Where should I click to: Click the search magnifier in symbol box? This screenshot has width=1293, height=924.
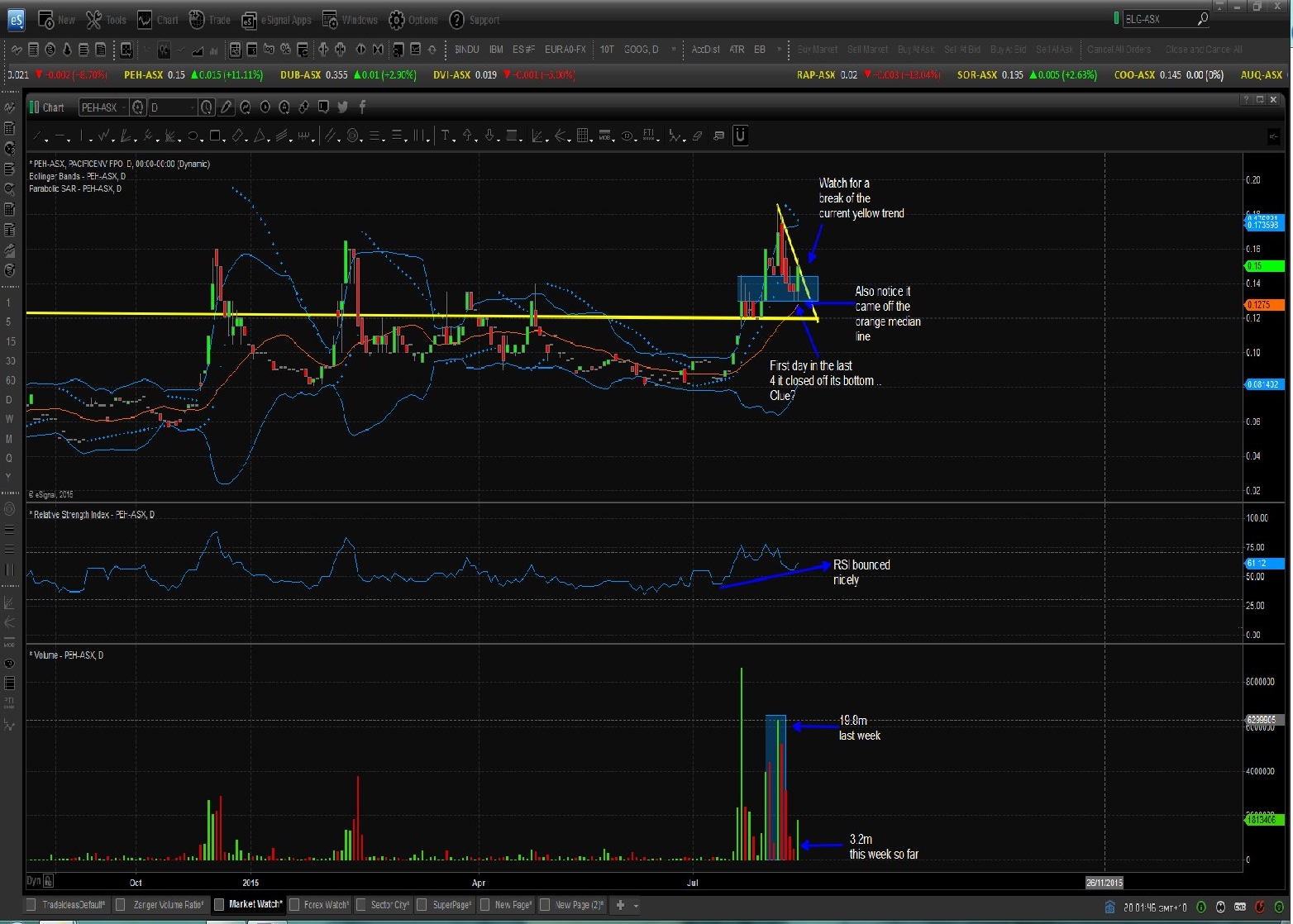pyautogui.click(x=1202, y=18)
